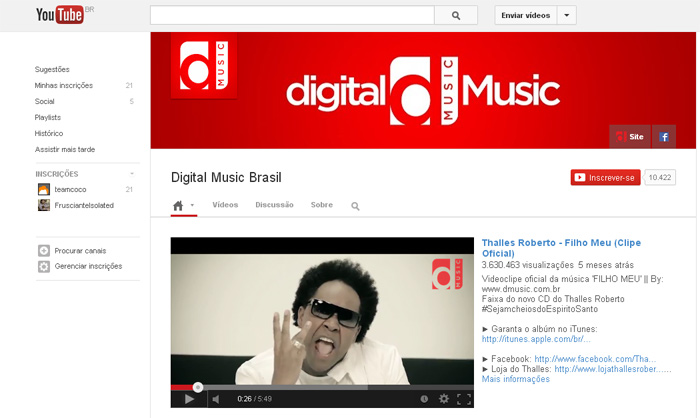Click the subscriber count 10.422
The height and width of the screenshot is (418, 700).
point(660,177)
